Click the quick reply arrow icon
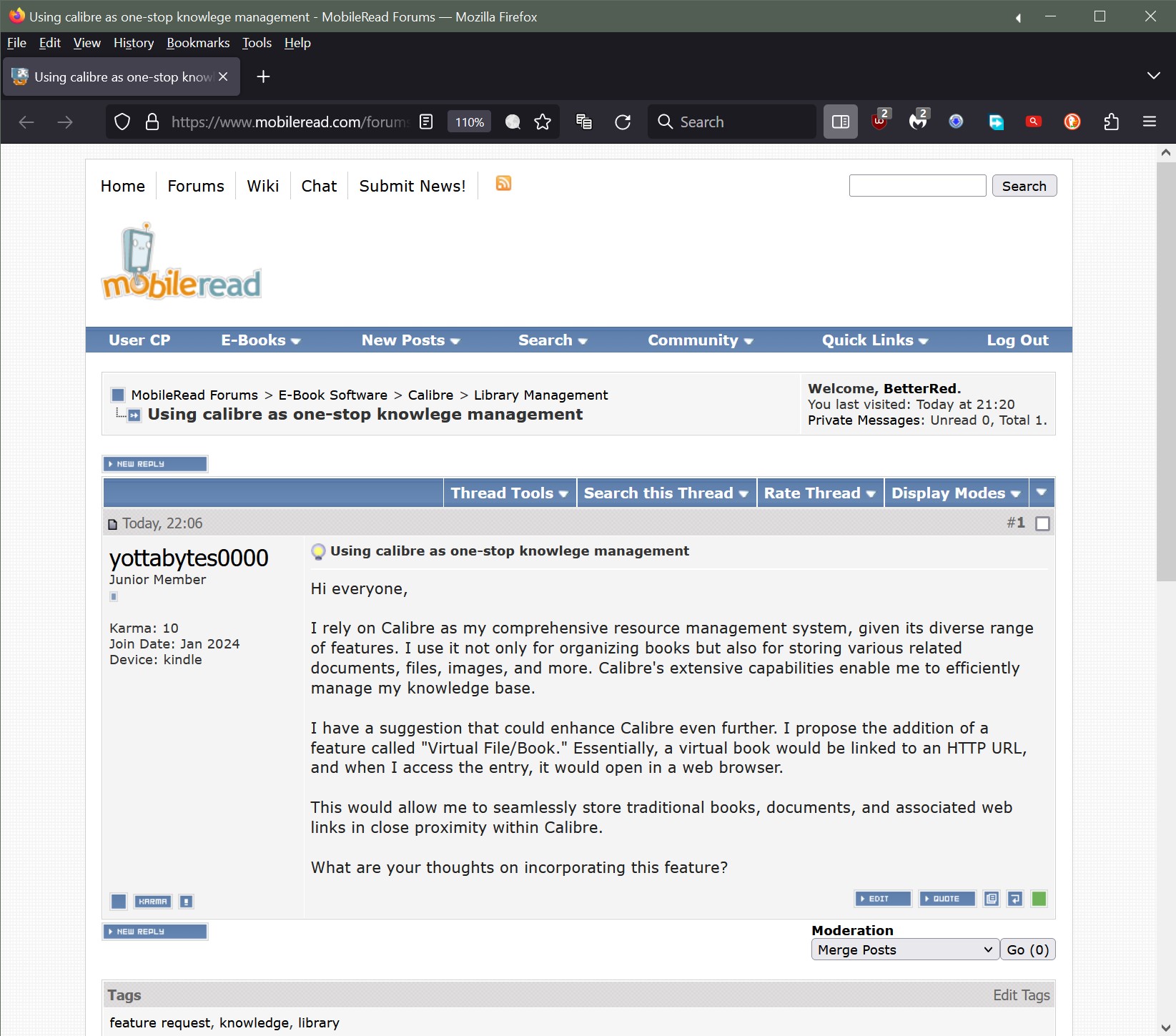 coord(1015,899)
